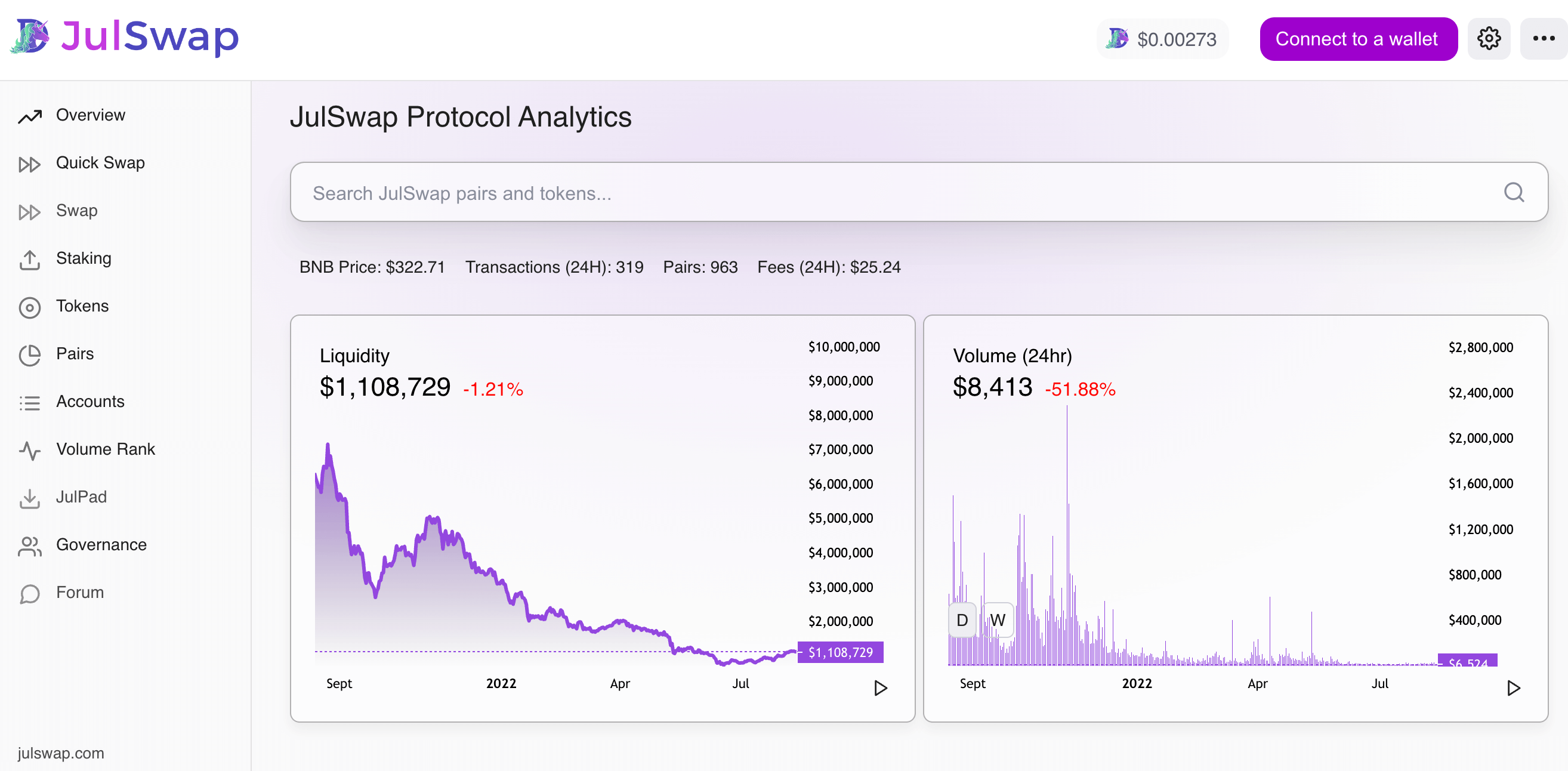
Task: Open Quick Swap page
Action: coord(100,164)
